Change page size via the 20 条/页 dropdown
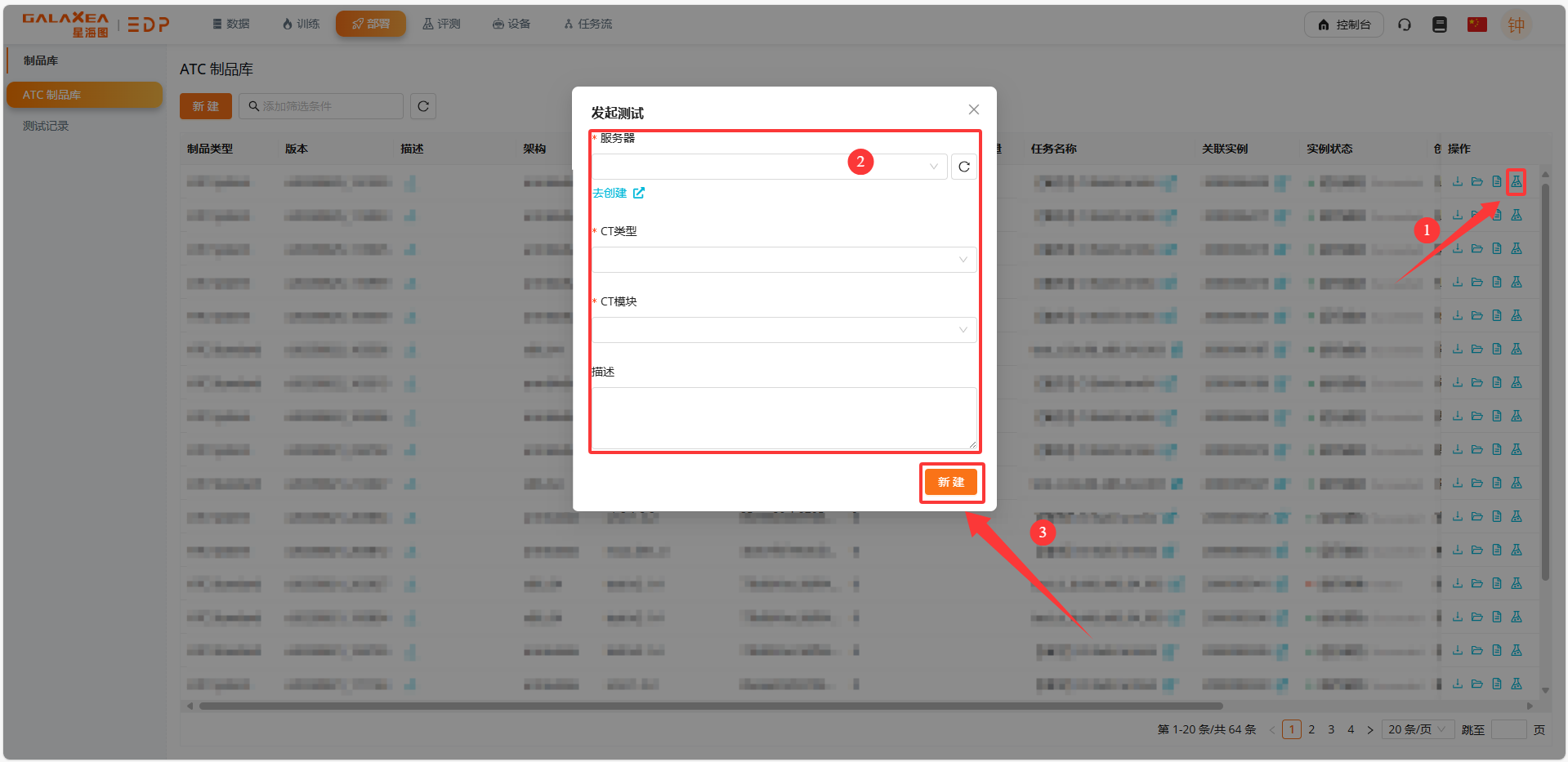The height and width of the screenshot is (762, 1568). pyautogui.click(x=1417, y=729)
